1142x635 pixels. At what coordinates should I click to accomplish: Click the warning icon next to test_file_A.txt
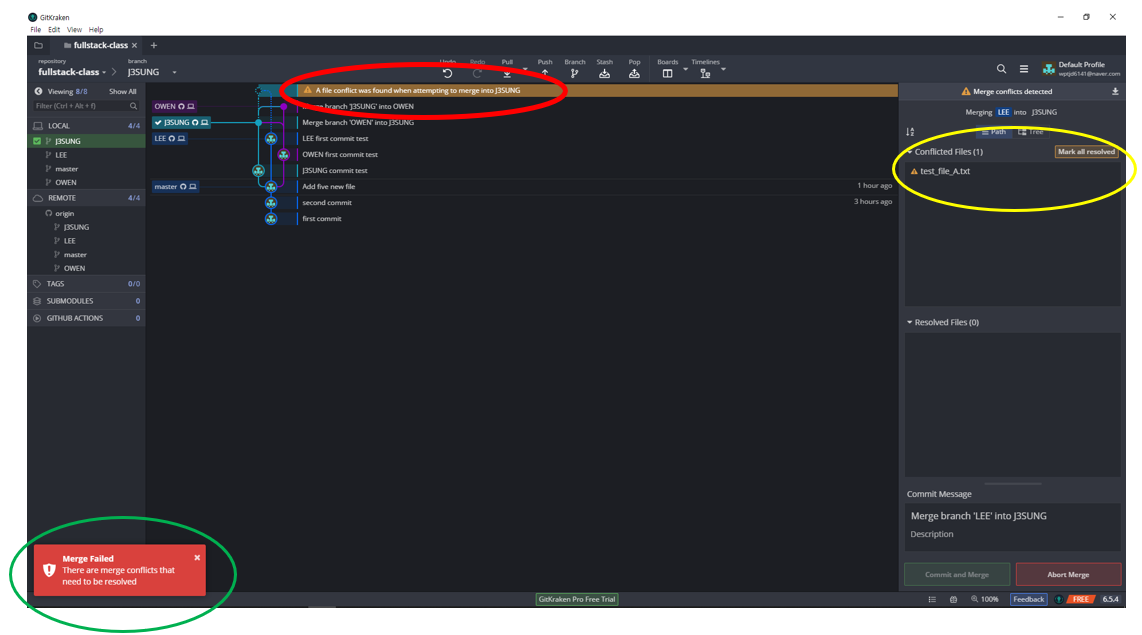(x=914, y=171)
